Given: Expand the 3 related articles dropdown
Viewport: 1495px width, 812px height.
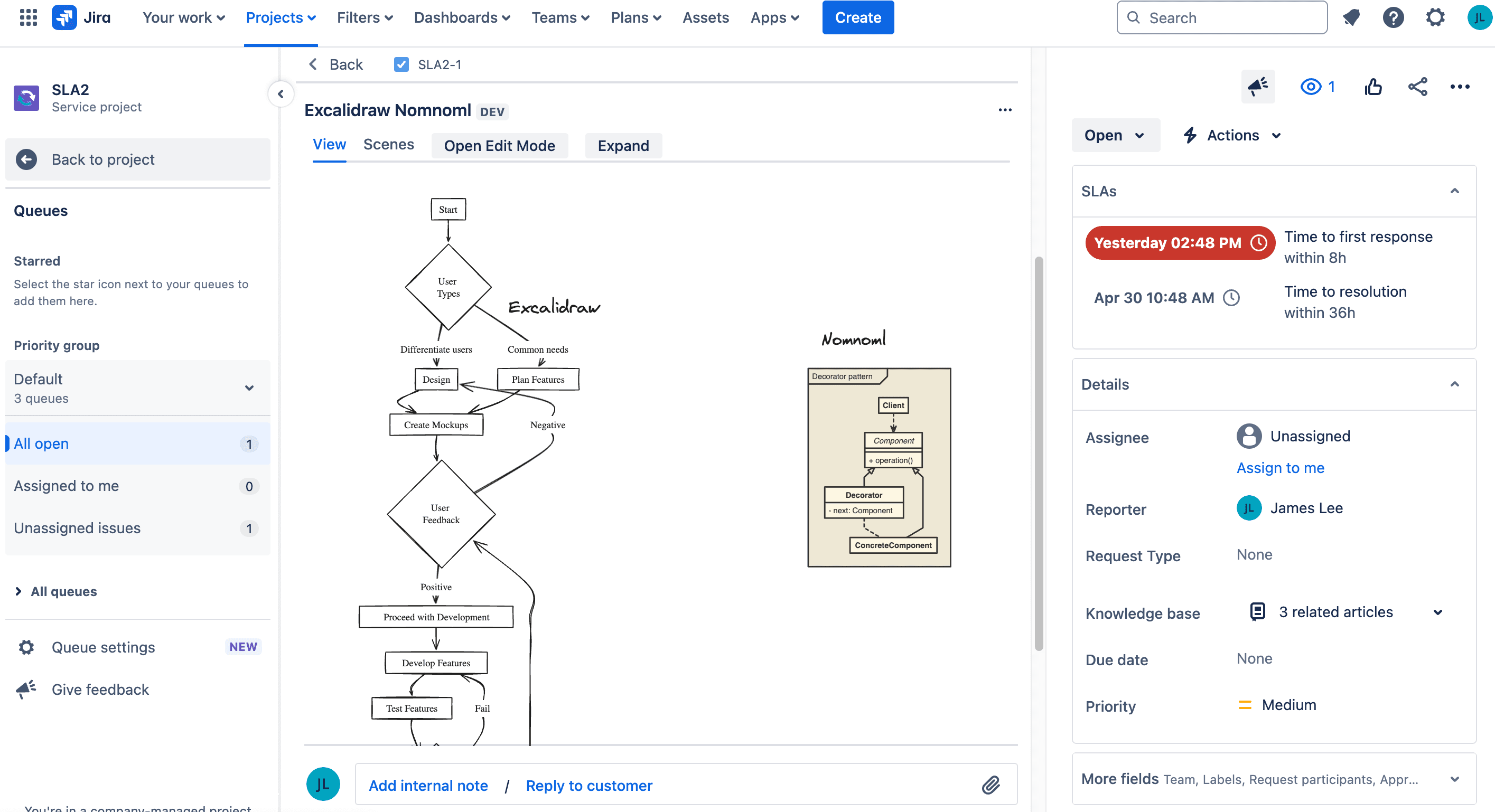Looking at the screenshot, I should [x=1437, y=612].
